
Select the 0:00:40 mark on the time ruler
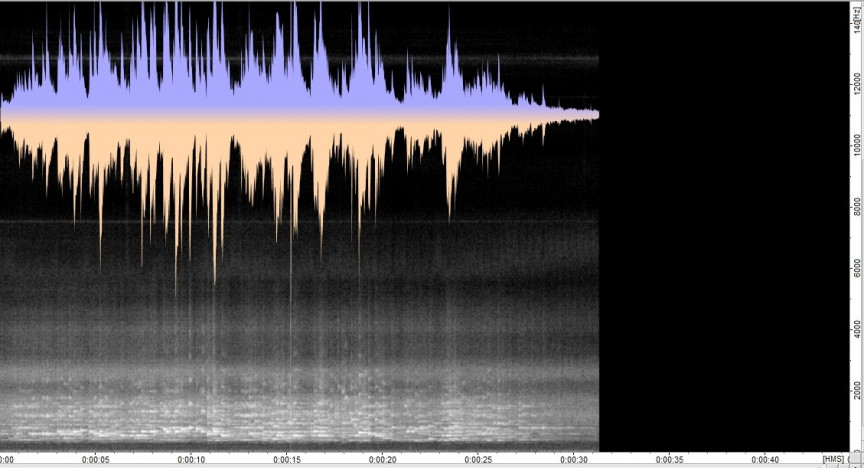766,460
